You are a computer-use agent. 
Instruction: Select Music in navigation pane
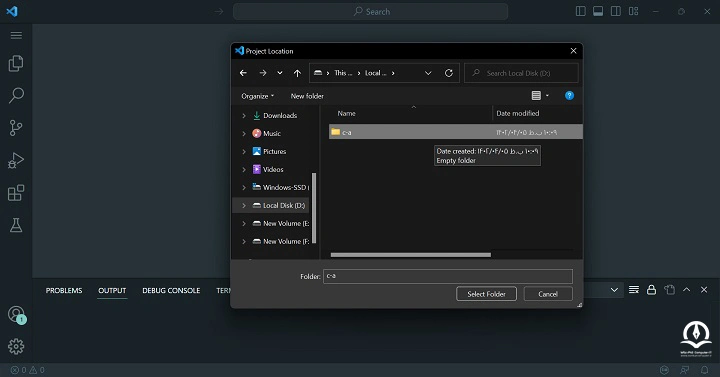click(x=266, y=134)
